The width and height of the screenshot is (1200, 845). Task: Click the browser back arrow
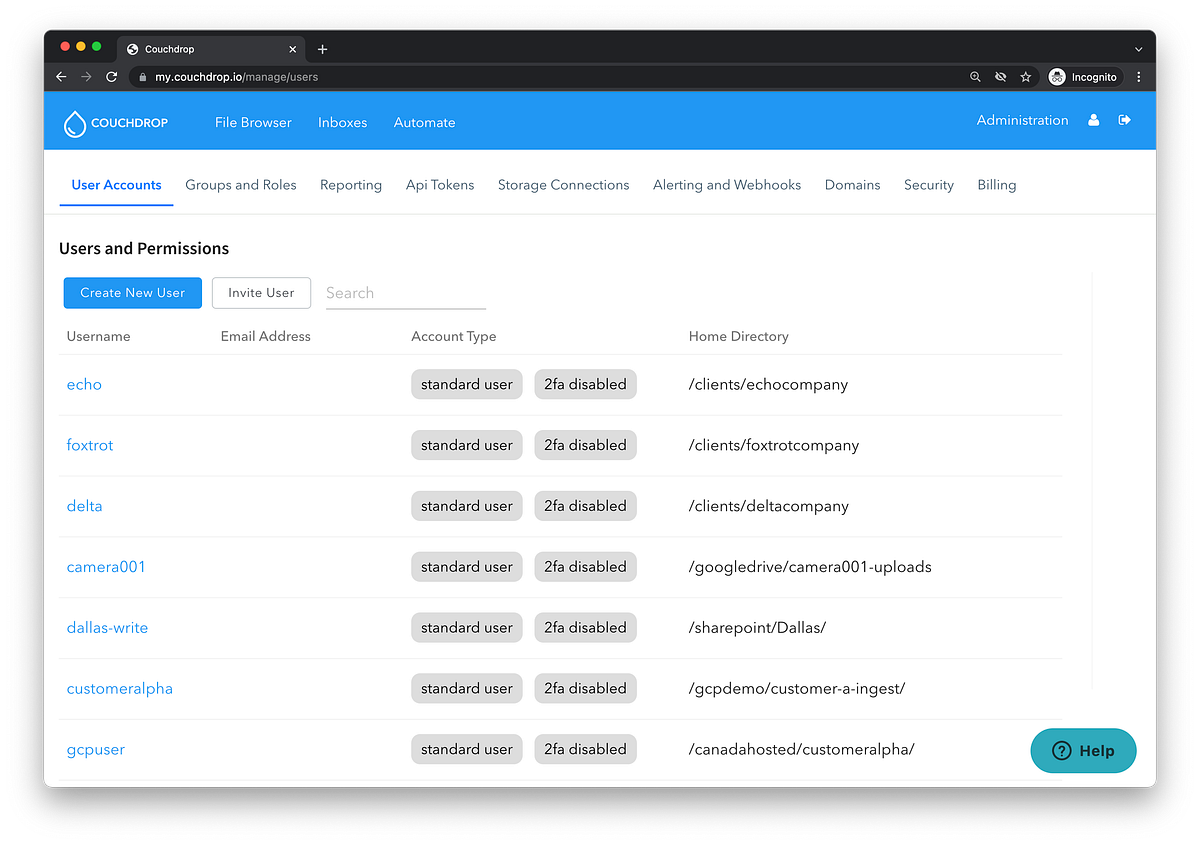[x=60, y=76]
